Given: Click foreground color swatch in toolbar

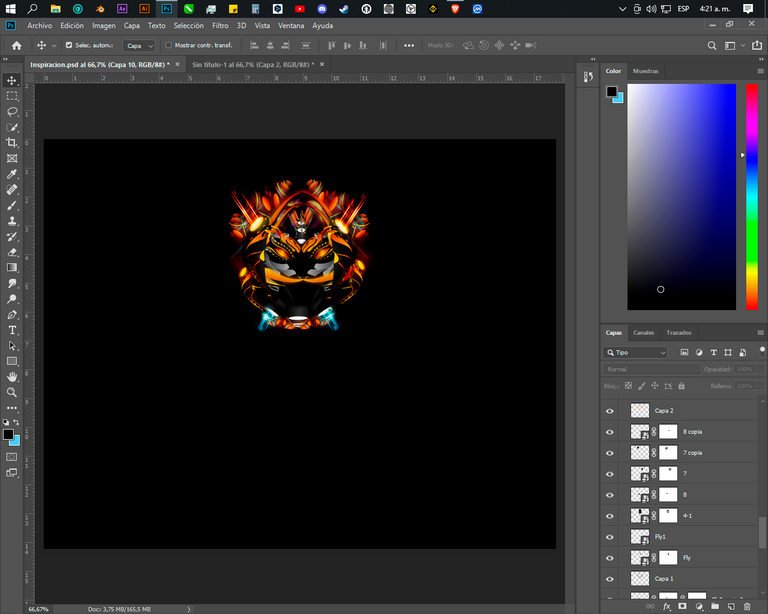Looking at the screenshot, I should point(8,435).
